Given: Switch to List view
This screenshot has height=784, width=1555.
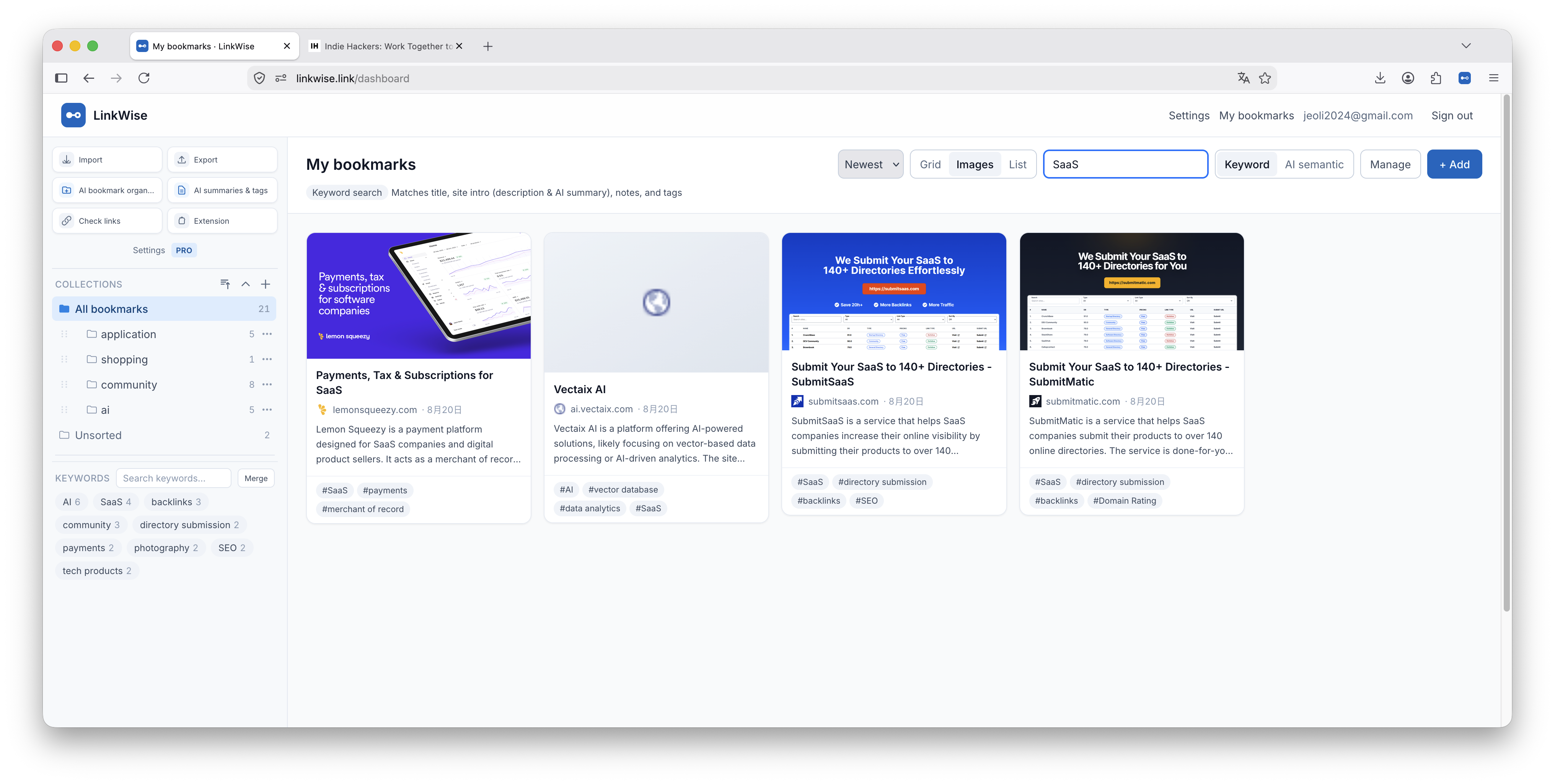Looking at the screenshot, I should [x=1017, y=164].
